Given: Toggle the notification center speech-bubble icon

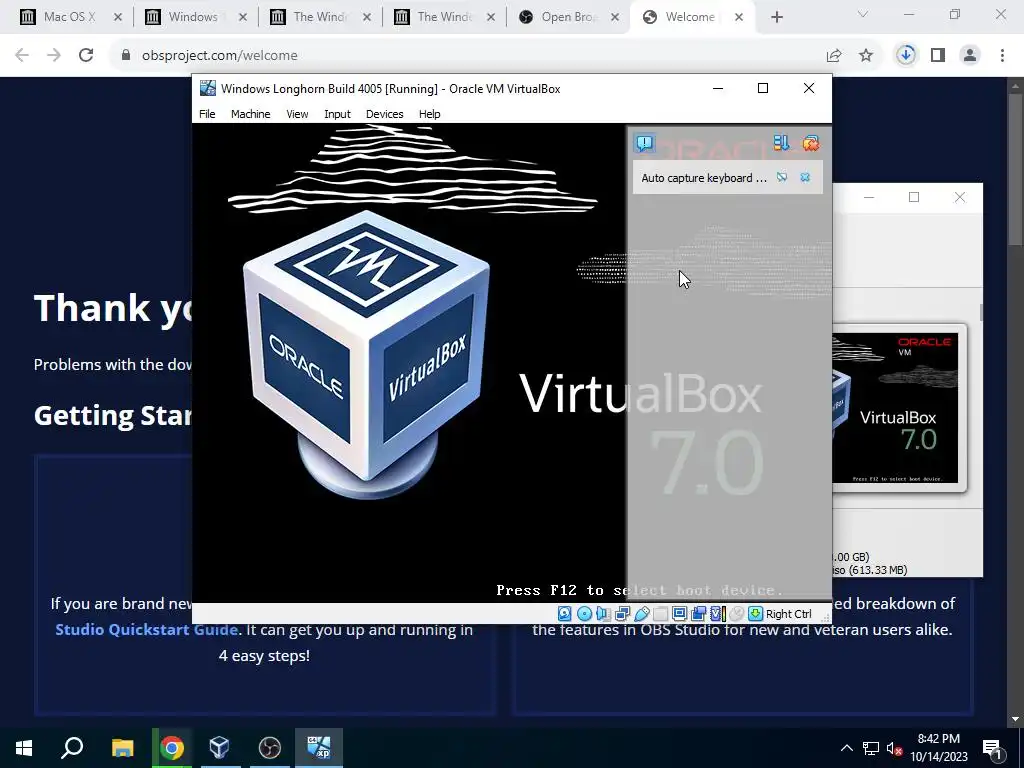Looking at the screenshot, I should [645, 143].
